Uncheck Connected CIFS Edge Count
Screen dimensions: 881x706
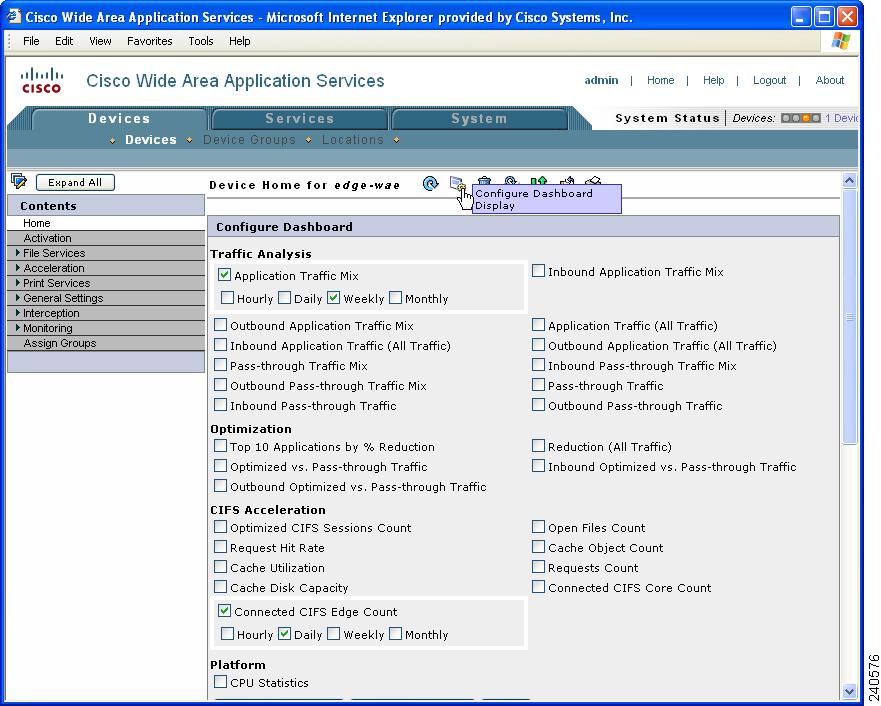[x=225, y=611]
